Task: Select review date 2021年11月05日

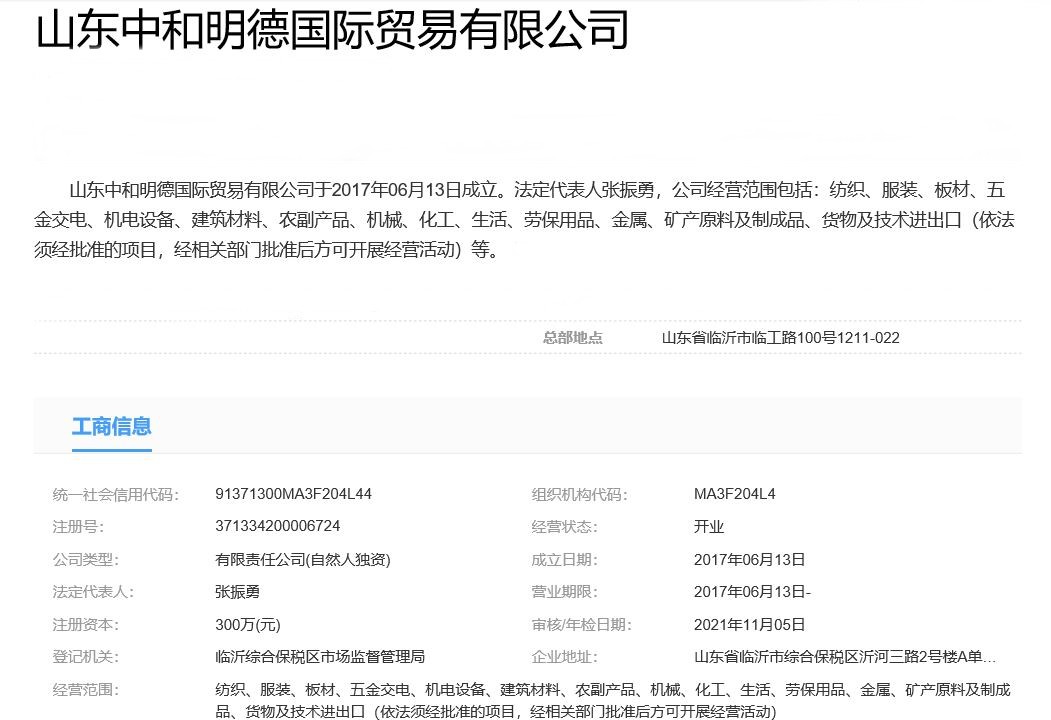Action: [749, 625]
